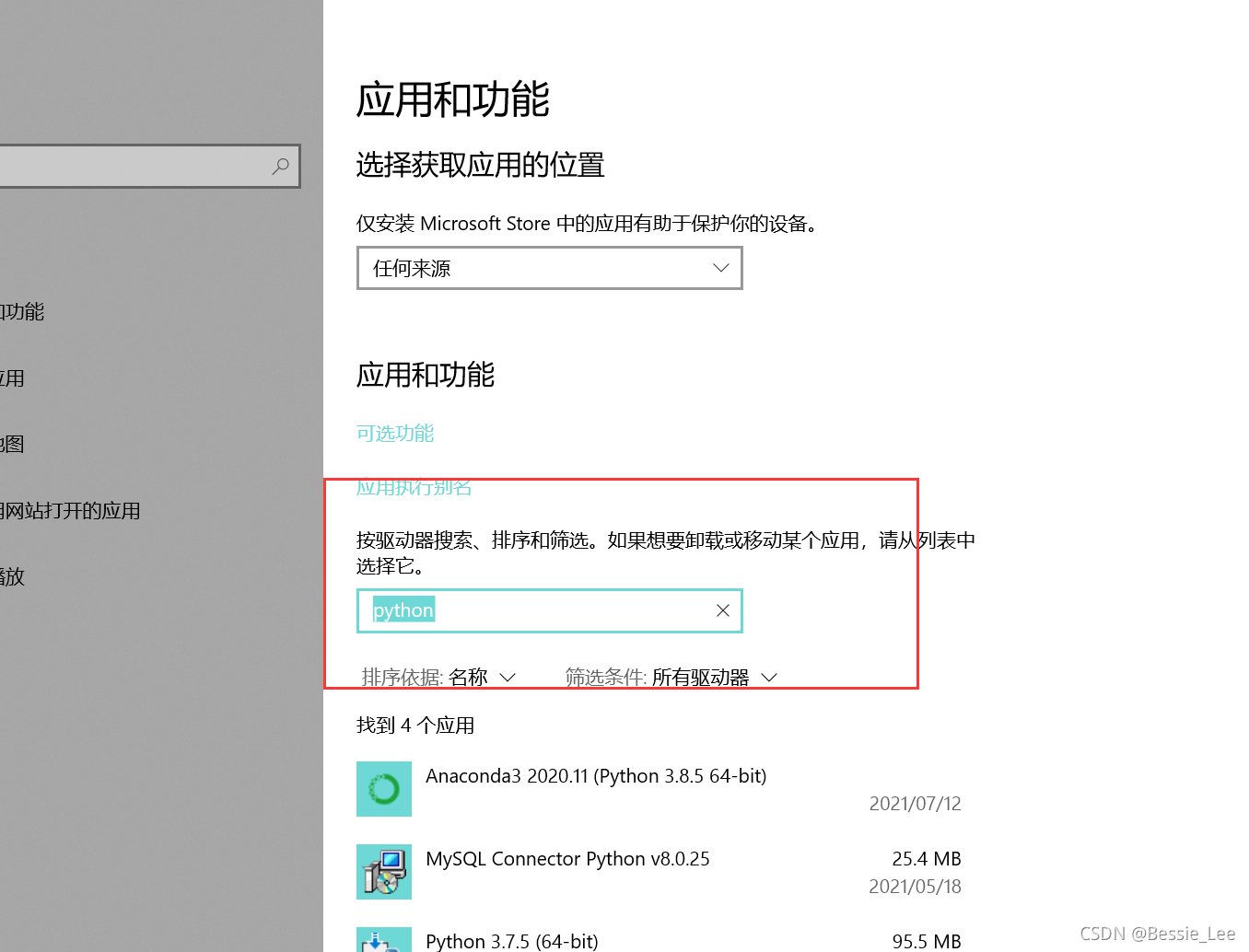1249x952 pixels.
Task: Select Python 3.7.5 (64-bit) entry
Action: click(659, 939)
